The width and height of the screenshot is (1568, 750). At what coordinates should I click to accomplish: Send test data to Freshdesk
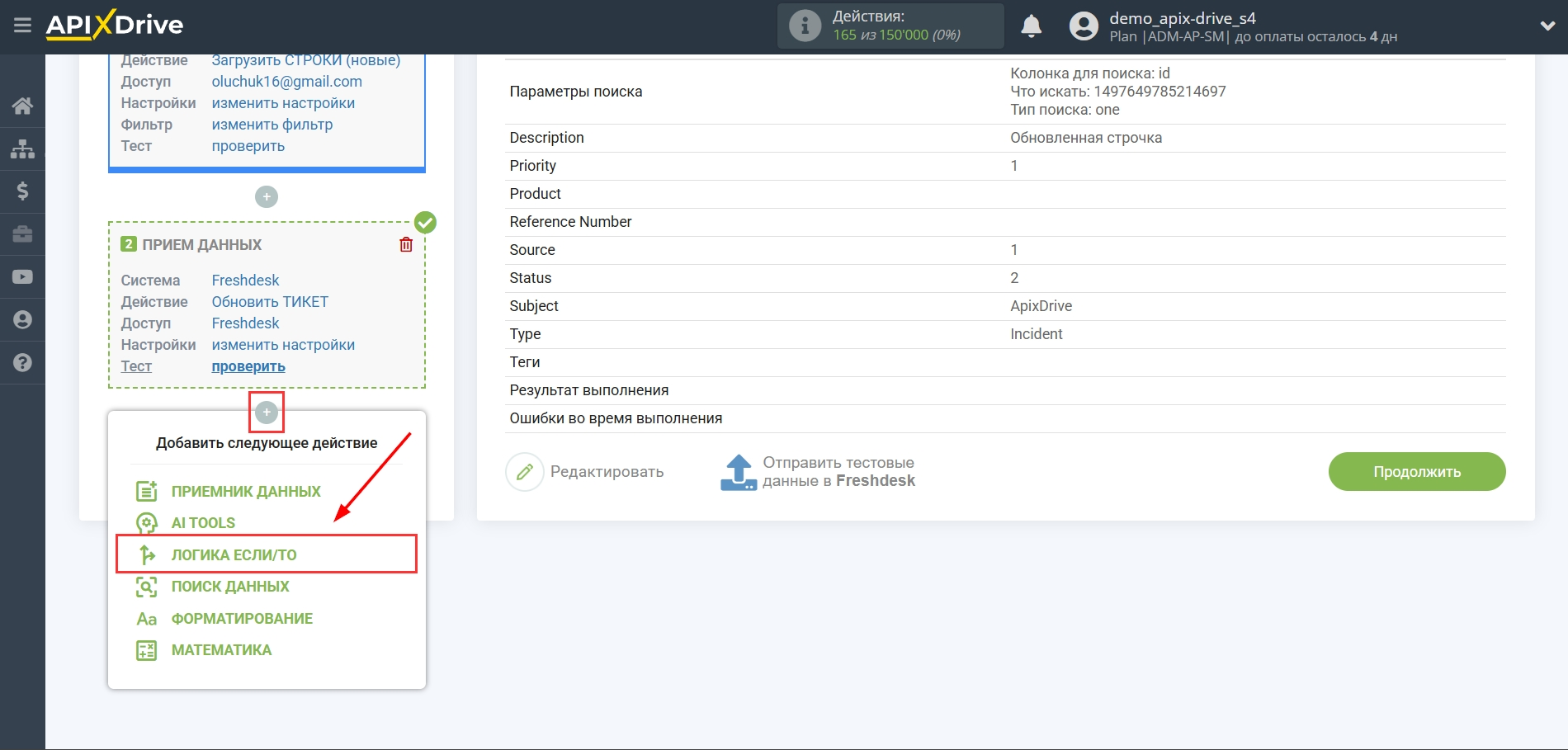[x=838, y=472]
